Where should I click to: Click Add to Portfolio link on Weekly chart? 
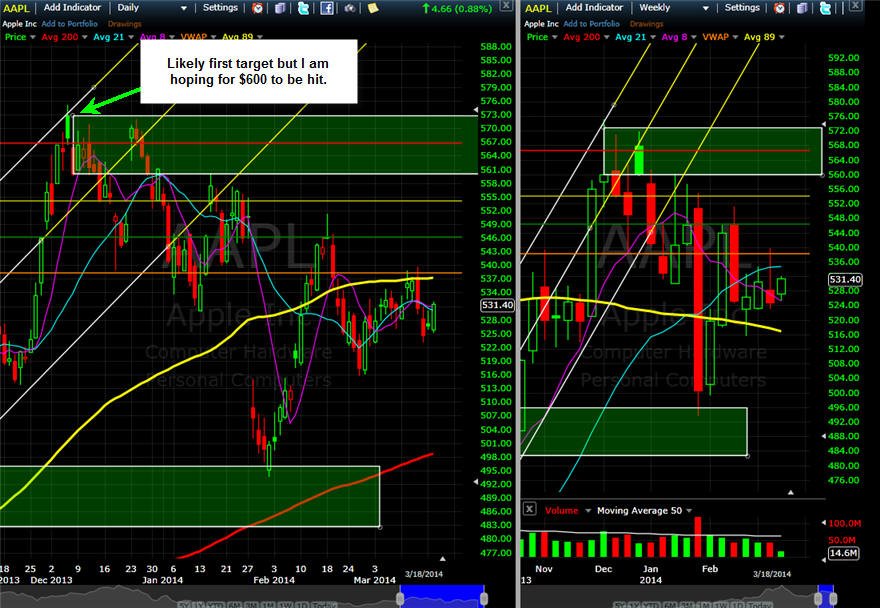tap(592, 24)
